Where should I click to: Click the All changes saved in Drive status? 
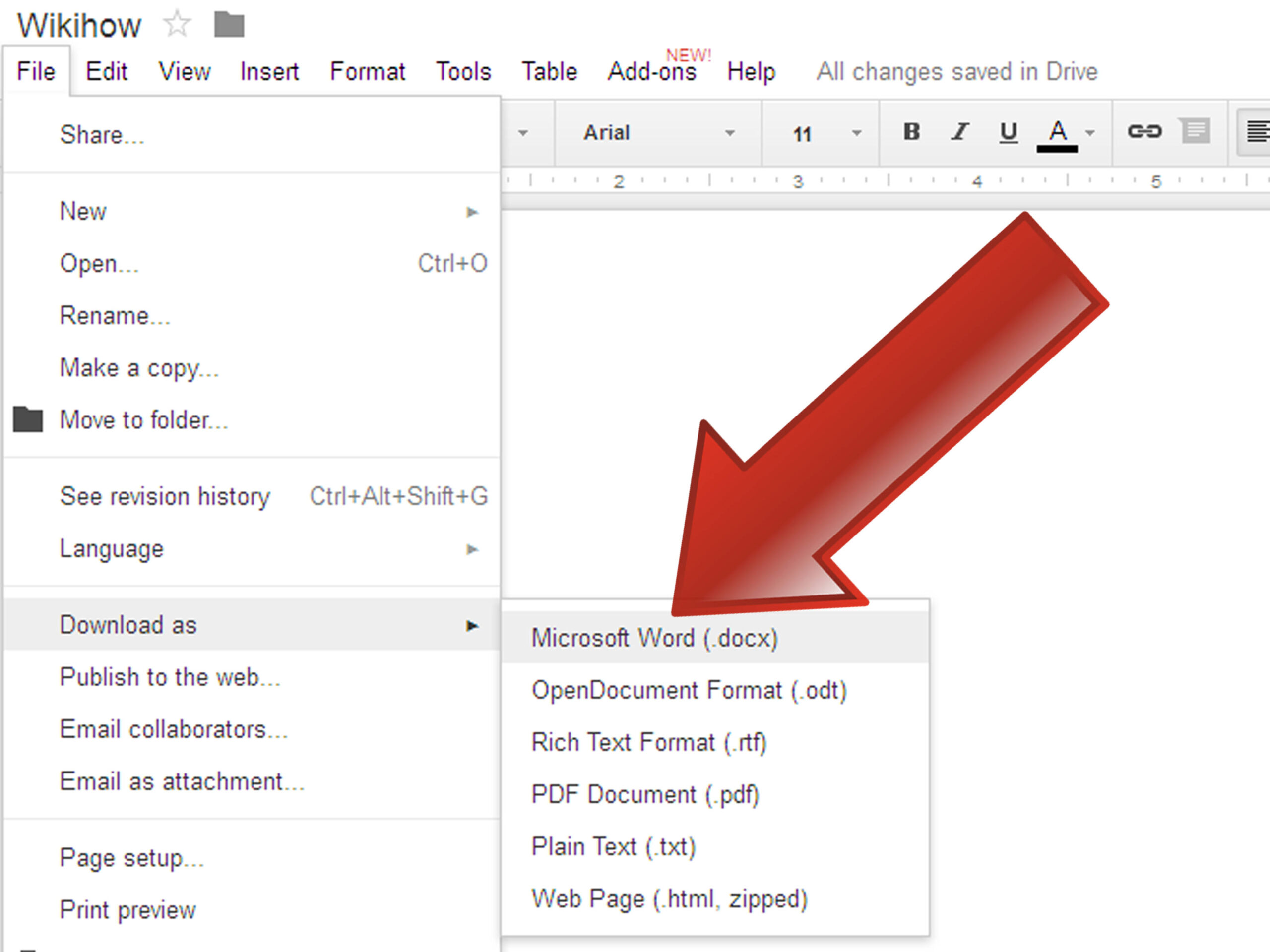(957, 72)
